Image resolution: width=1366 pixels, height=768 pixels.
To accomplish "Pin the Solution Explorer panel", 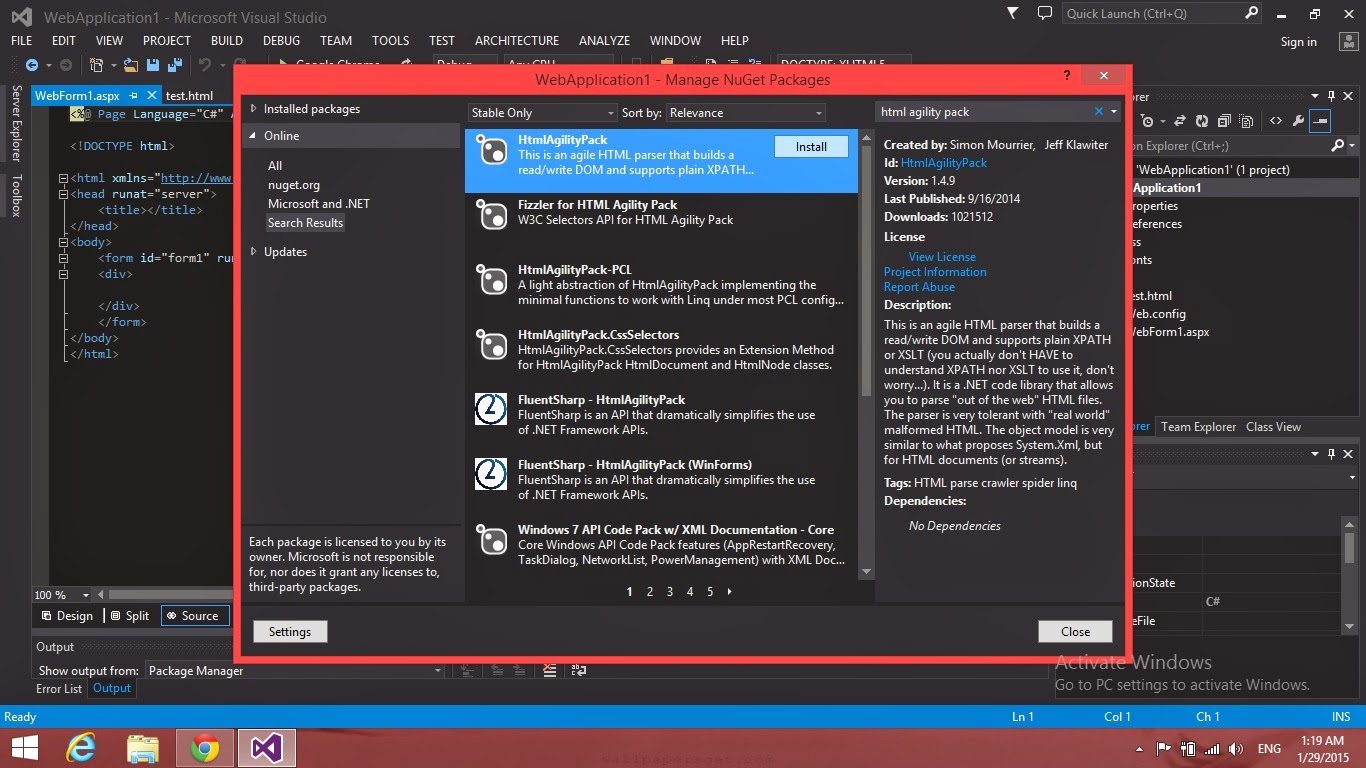I will tap(1331, 96).
